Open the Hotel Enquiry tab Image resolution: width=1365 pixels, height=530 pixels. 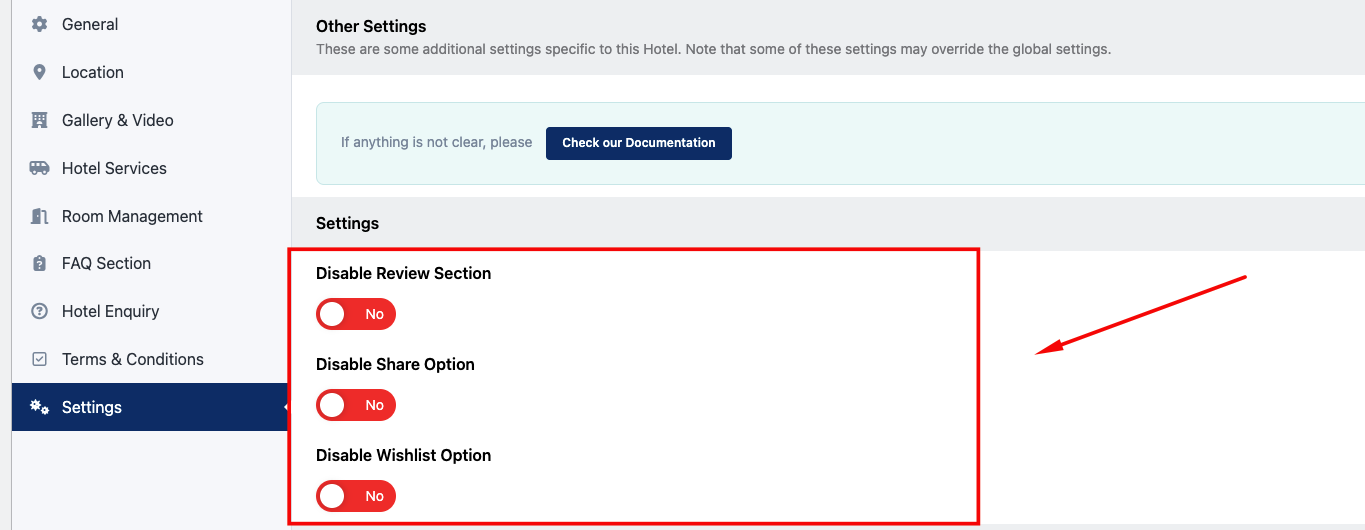pyautogui.click(x=110, y=311)
